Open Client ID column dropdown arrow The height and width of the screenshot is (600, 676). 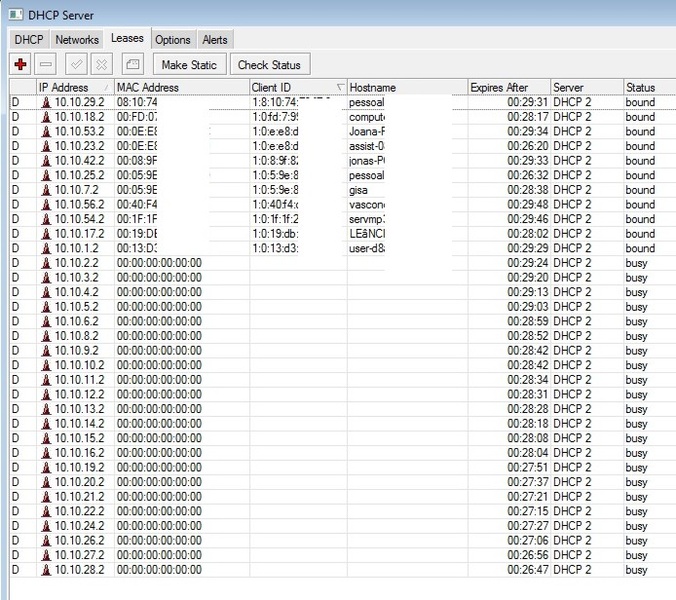click(x=341, y=88)
